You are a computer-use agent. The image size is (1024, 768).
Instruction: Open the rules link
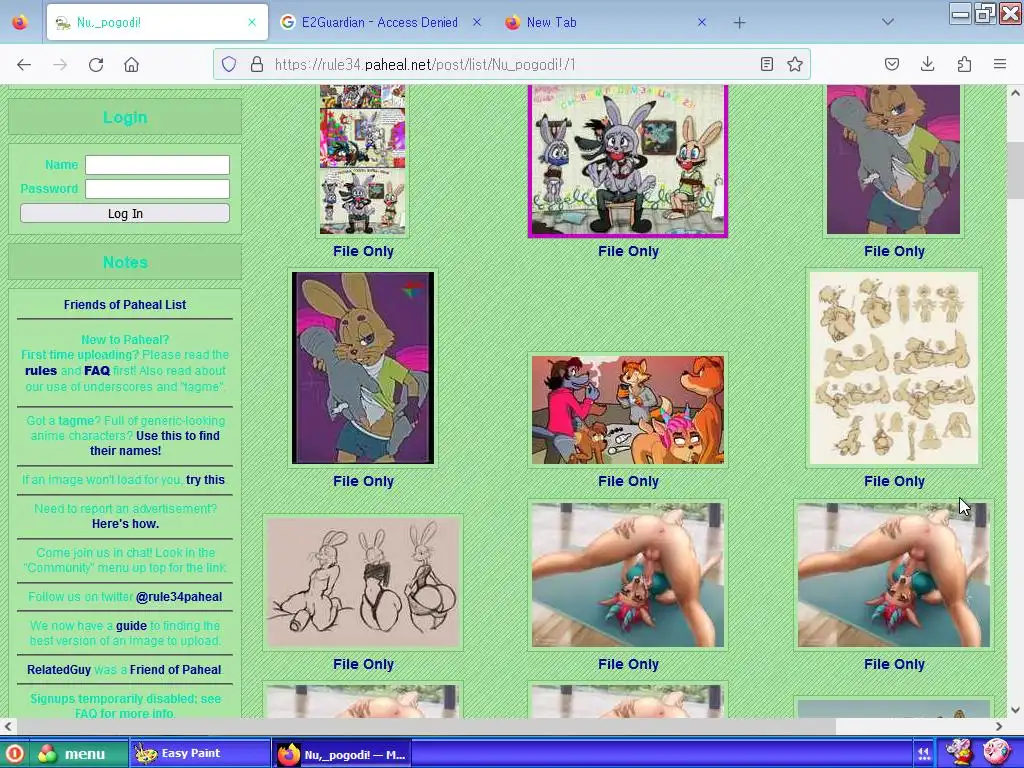(x=41, y=370)
